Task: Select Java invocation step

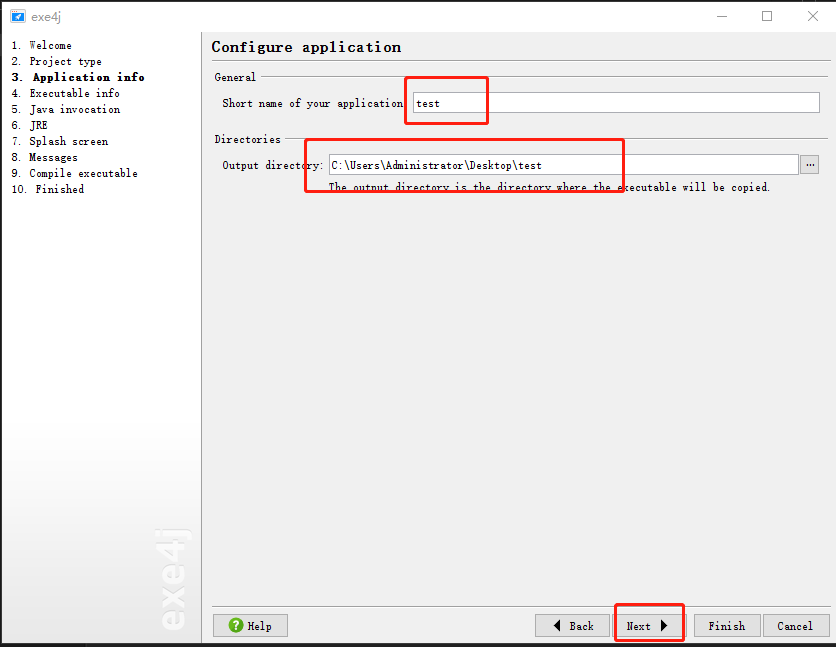Action: 66,109
